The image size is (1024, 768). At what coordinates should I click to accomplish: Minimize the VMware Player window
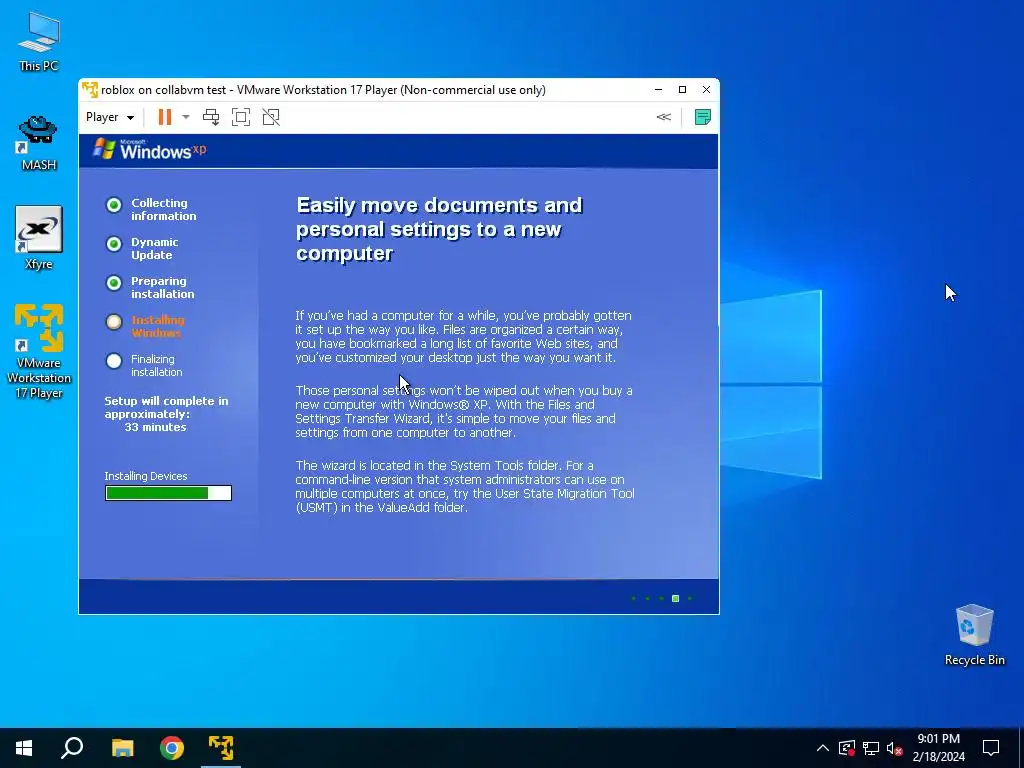(x=658, y=89)
